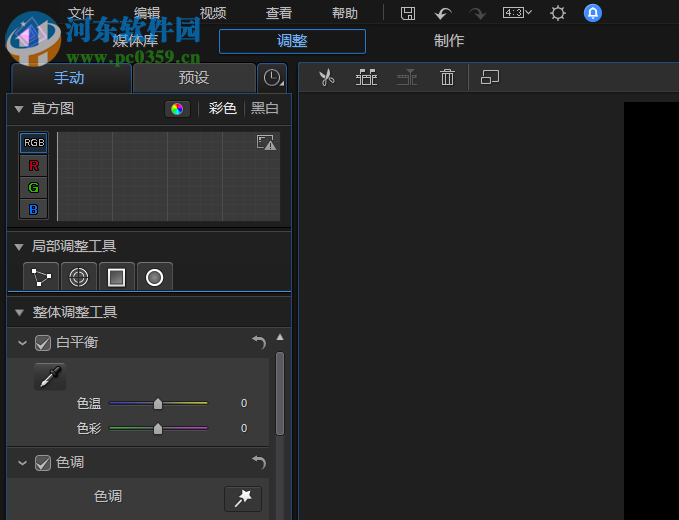Click the color wheel histogram button
The image size is (679, 520).
(177, 109)
